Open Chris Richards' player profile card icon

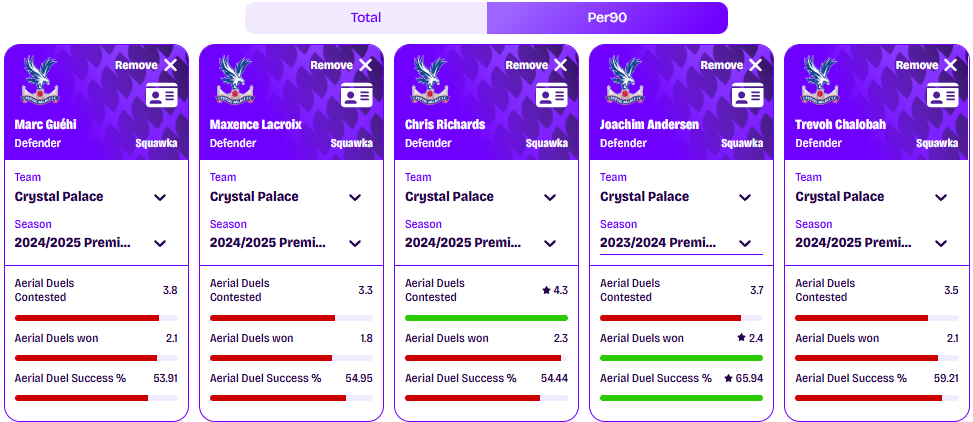552,95
